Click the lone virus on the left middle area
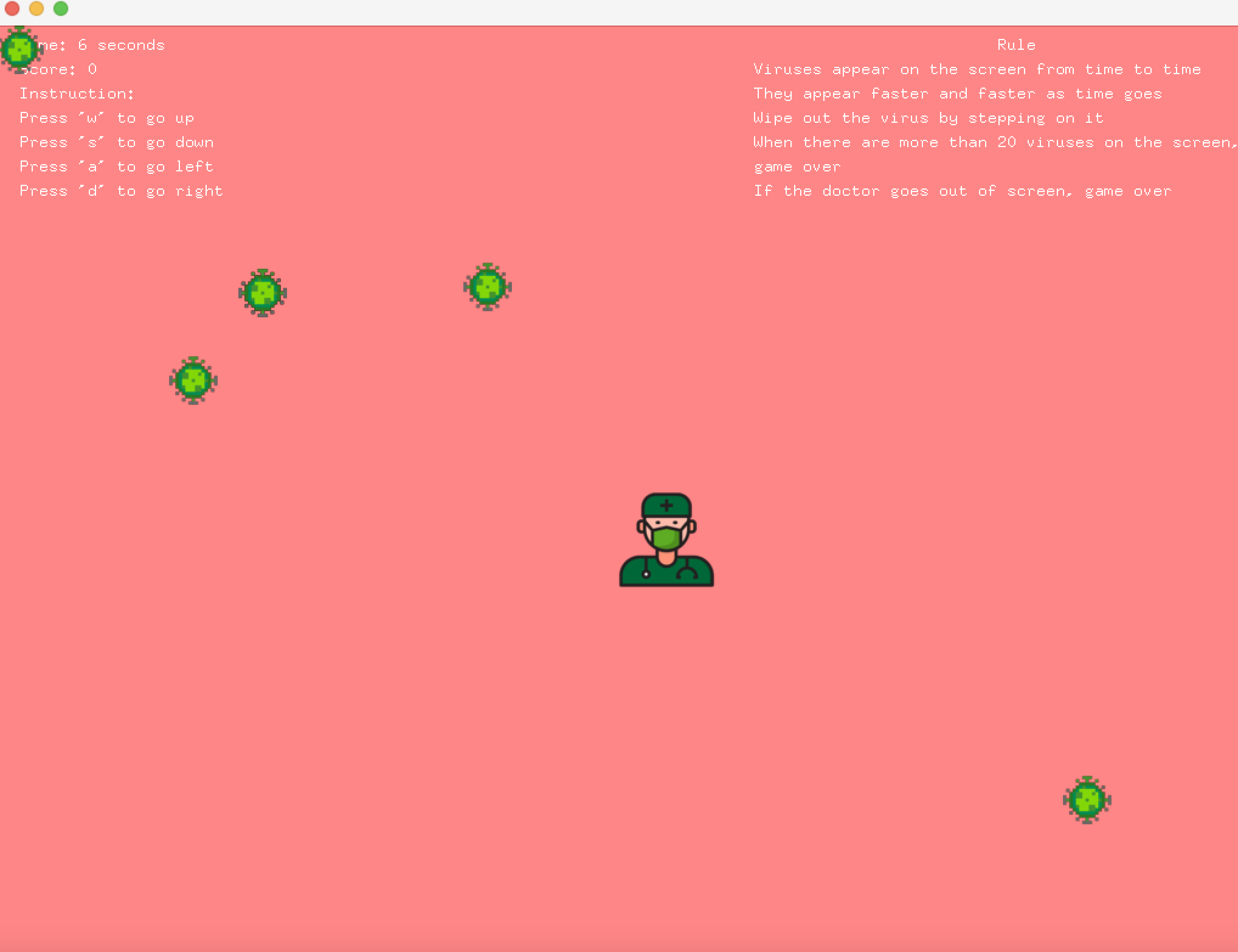The height and width of the screenshot is (952, 1238). 193,380
